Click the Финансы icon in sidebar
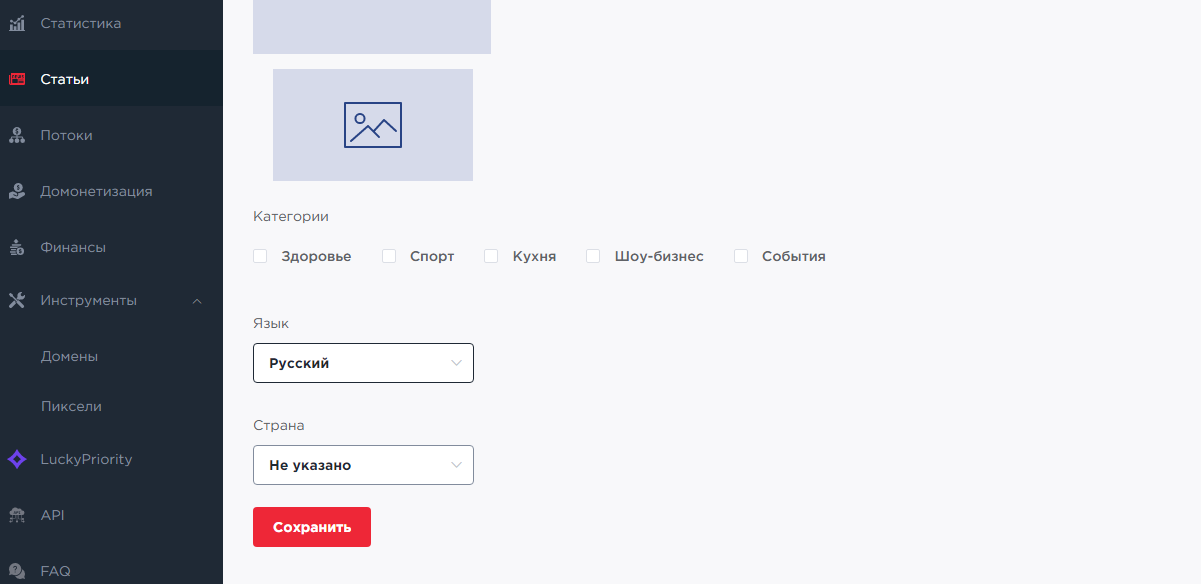 (17, 247)
